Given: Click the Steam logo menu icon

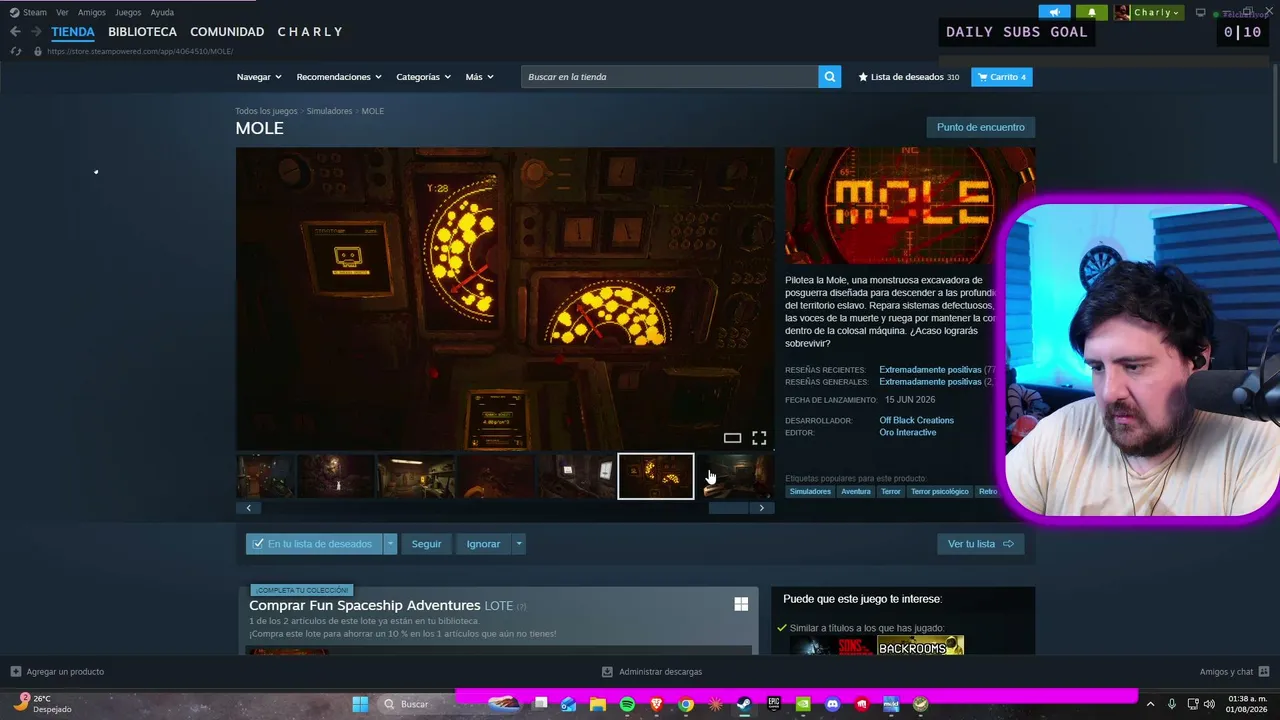Looking at the screenshot, I should coord(14,12).
